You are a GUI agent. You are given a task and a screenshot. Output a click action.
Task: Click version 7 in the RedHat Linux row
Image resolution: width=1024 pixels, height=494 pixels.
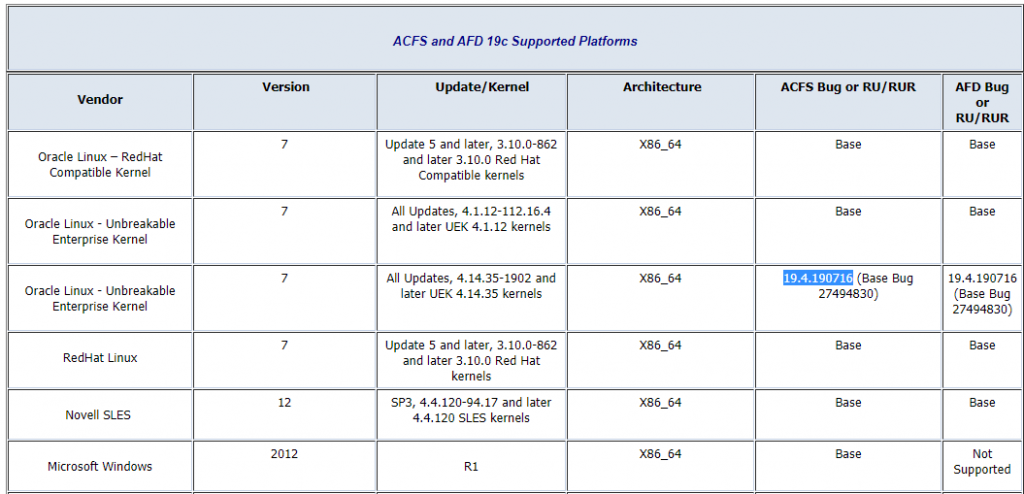284,344
